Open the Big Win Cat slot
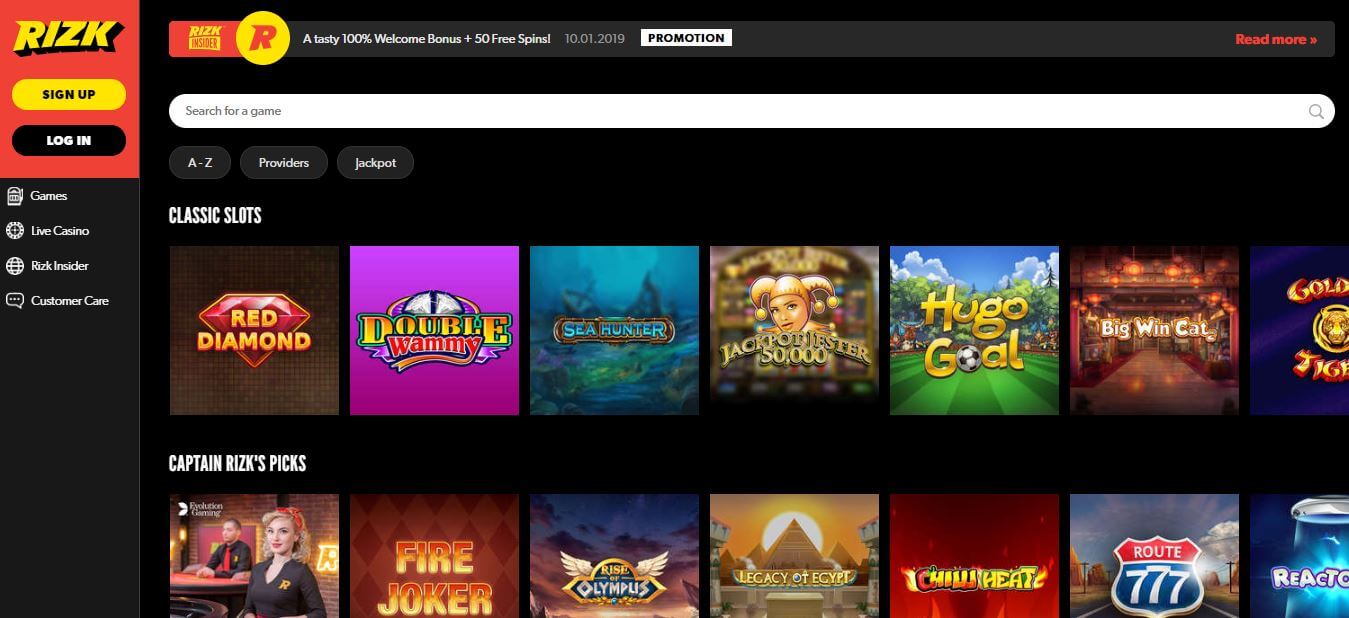 click(x=1154, y=330)
